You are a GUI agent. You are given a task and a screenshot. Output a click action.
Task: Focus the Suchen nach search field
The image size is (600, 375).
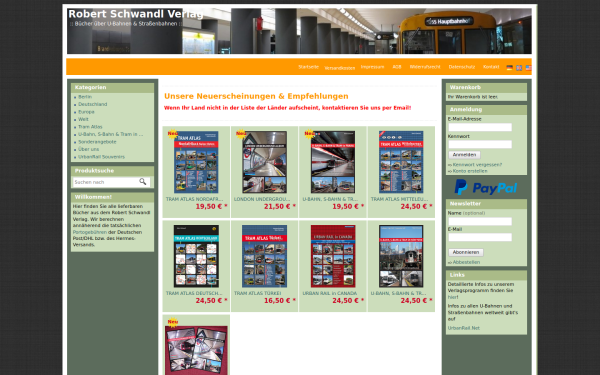(x=106, y=182)
